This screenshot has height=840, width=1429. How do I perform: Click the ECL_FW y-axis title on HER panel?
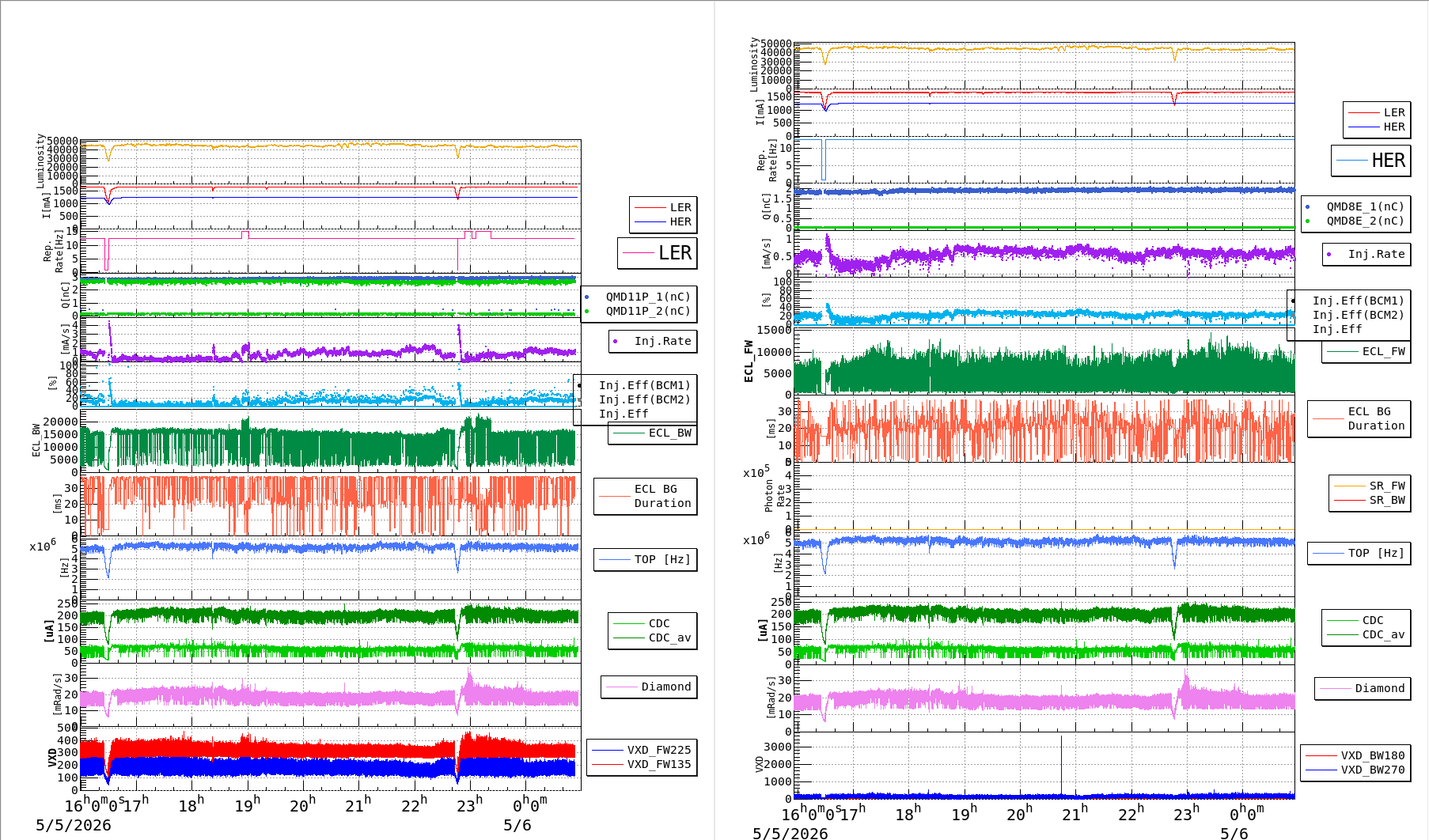[x=749, y=362]
